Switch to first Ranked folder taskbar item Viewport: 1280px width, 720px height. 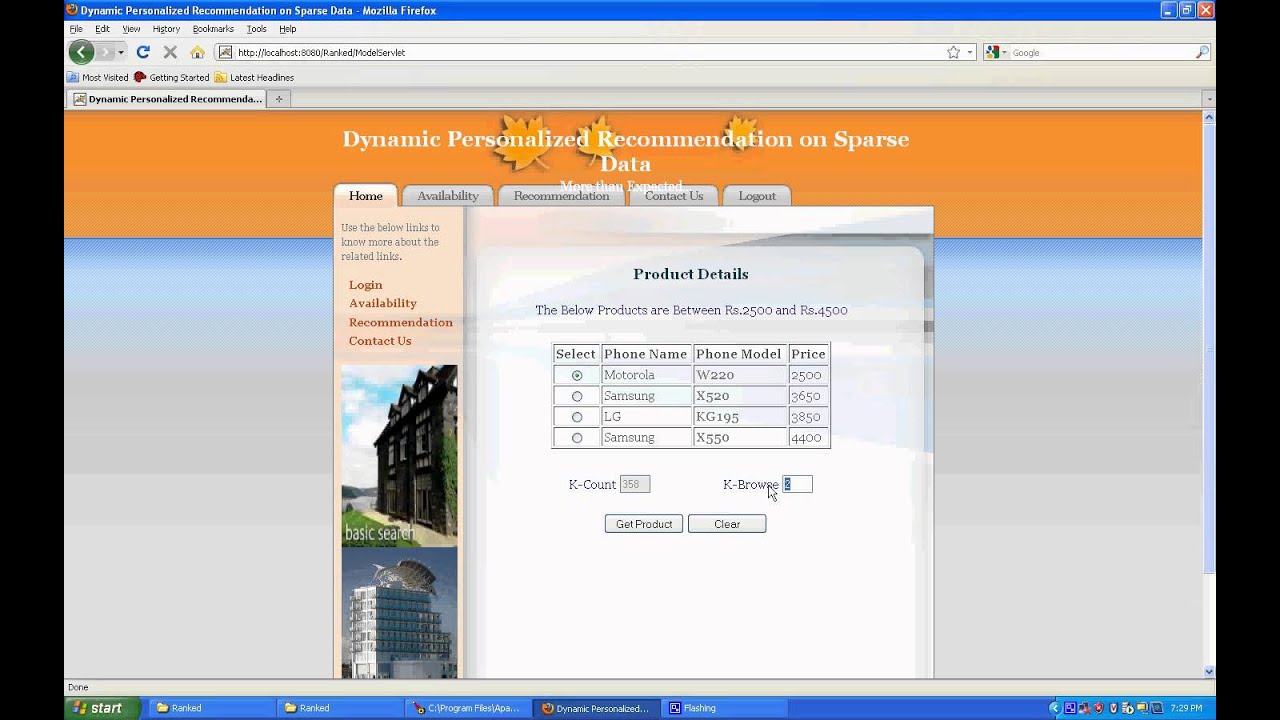(x=212, y=708)
